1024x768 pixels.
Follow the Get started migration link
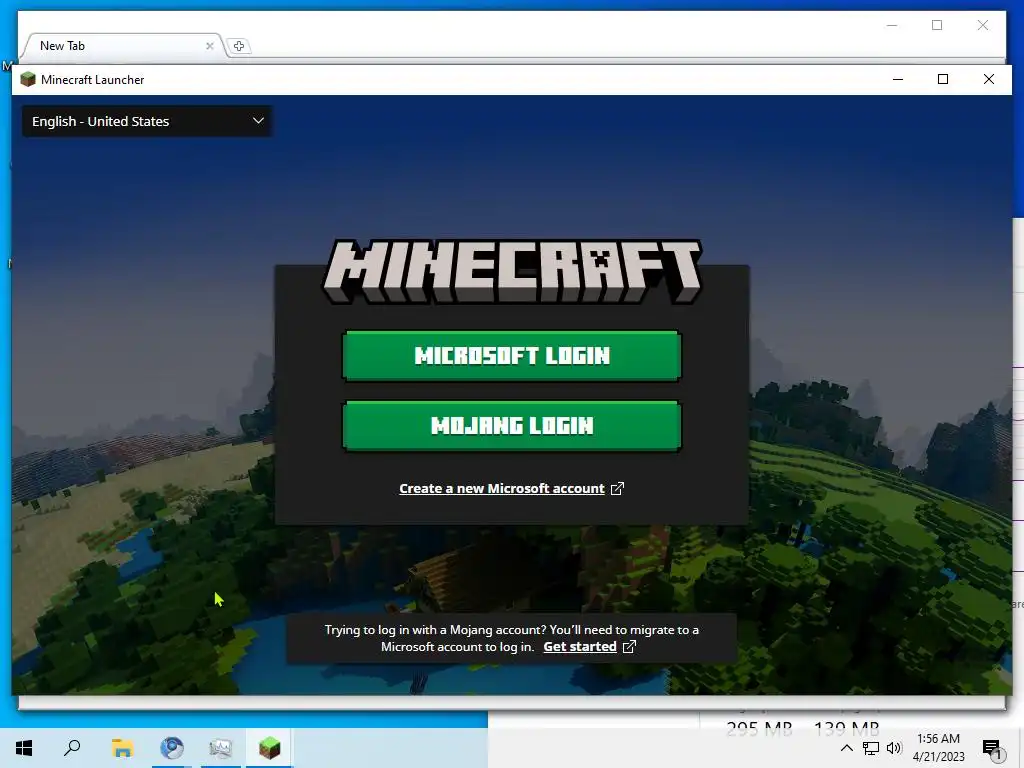589,647
